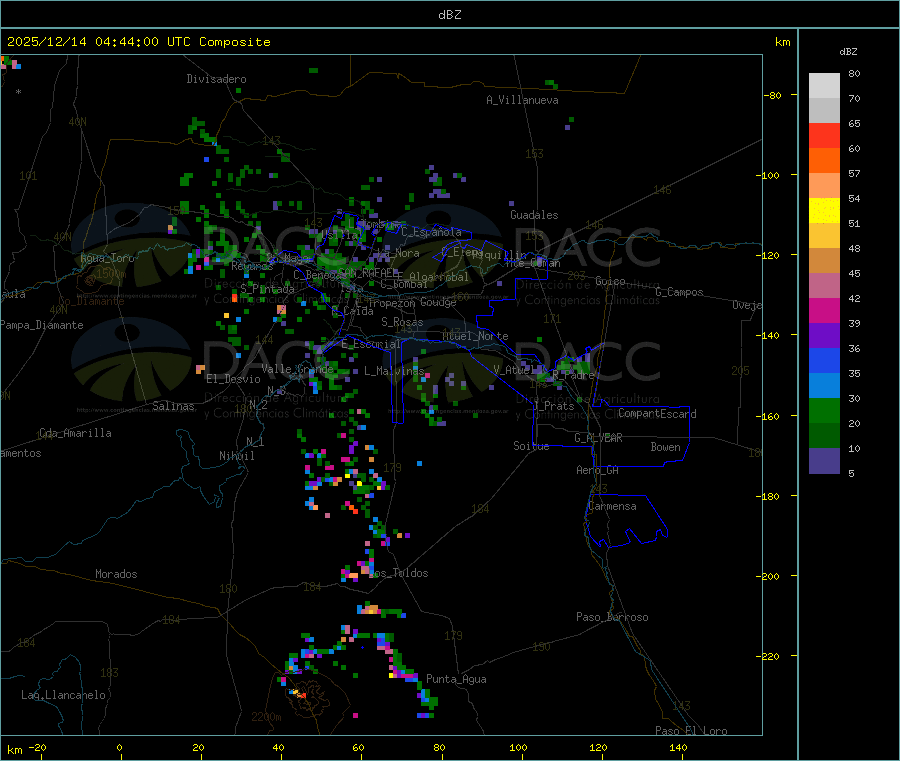Click the 100 km horizontal axis tick
The width and height of the screenshot is (900, 761).
pos(518,747)
